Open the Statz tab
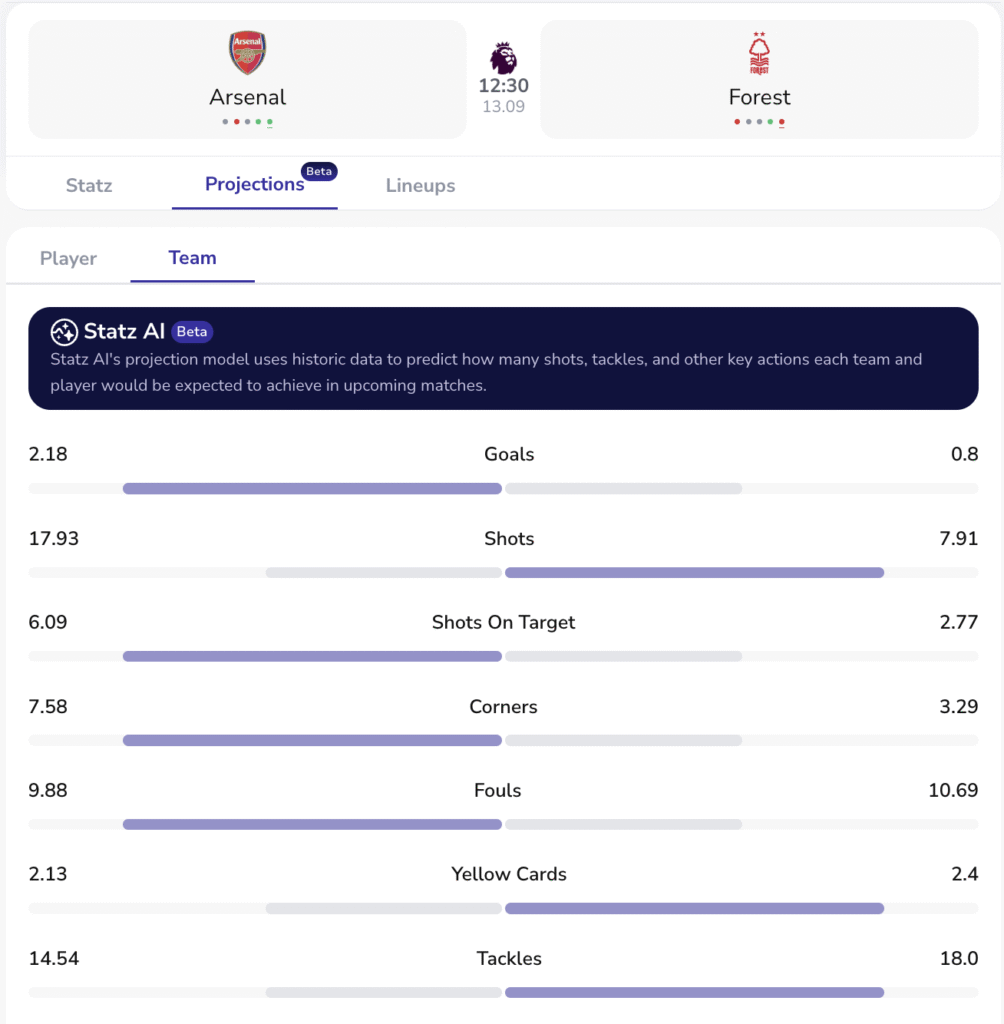 click(x=89, y=185)
